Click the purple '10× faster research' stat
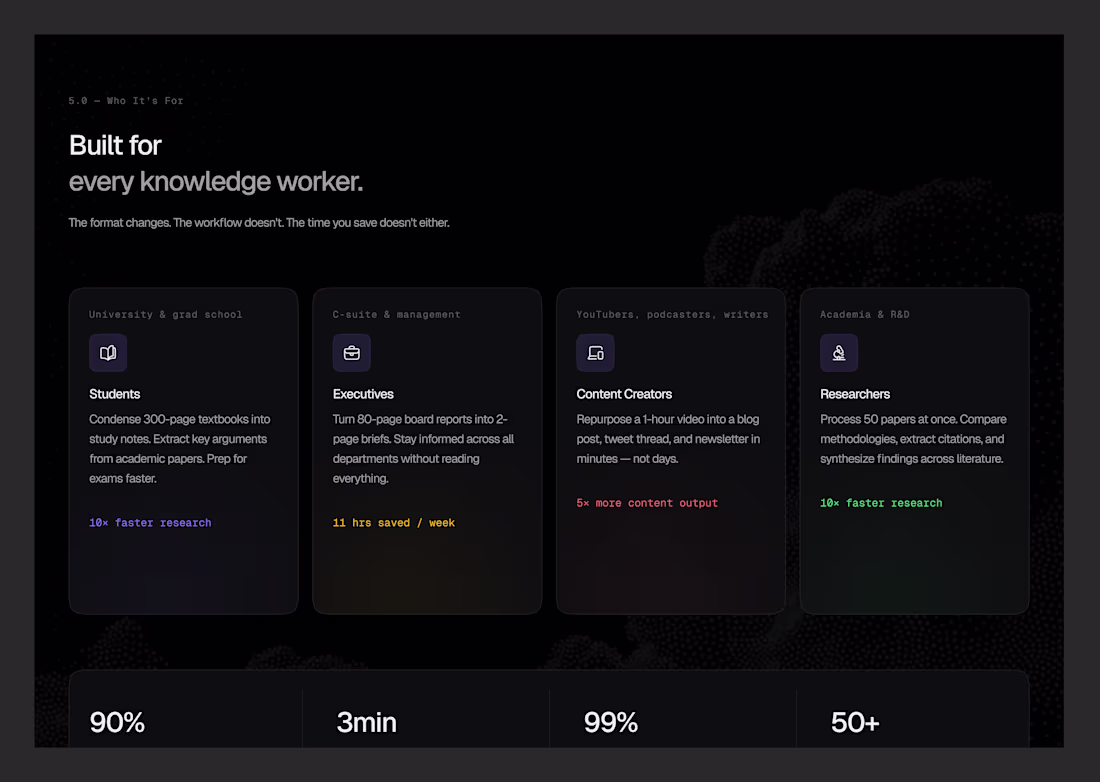The height and width of the screenshot is (782, 1100). click(x=150, y=523)
